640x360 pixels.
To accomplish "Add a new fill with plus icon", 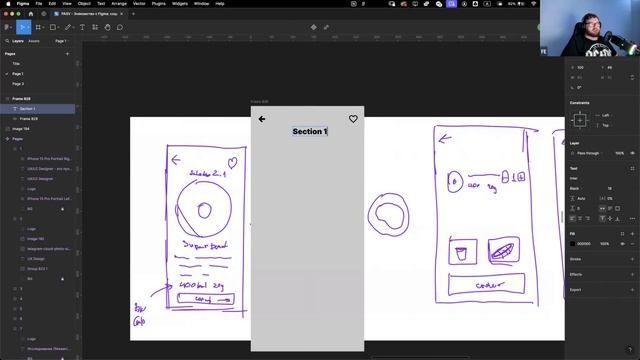I will point(632,234).
